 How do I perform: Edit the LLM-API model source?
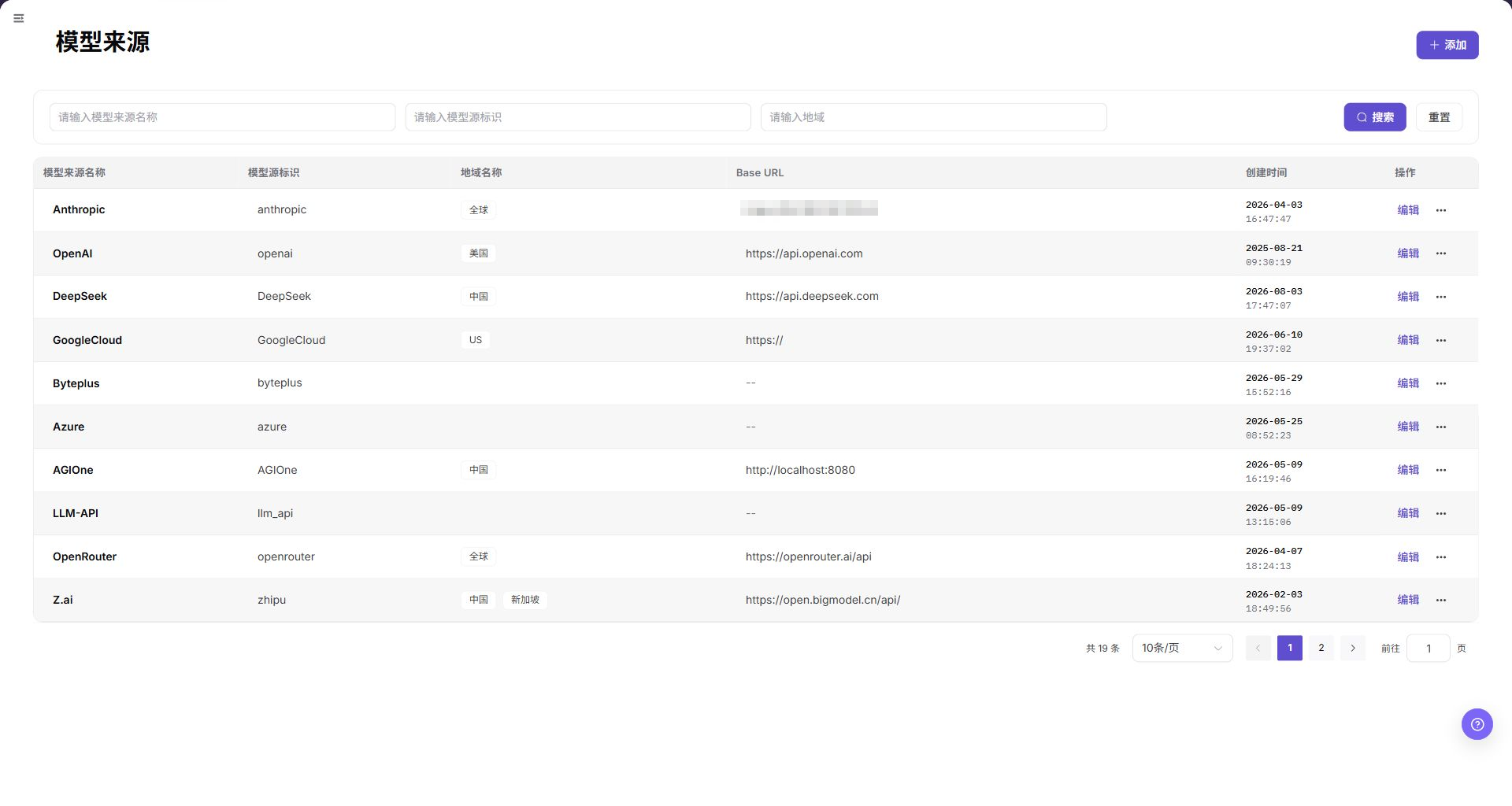tap(1407, 513)
